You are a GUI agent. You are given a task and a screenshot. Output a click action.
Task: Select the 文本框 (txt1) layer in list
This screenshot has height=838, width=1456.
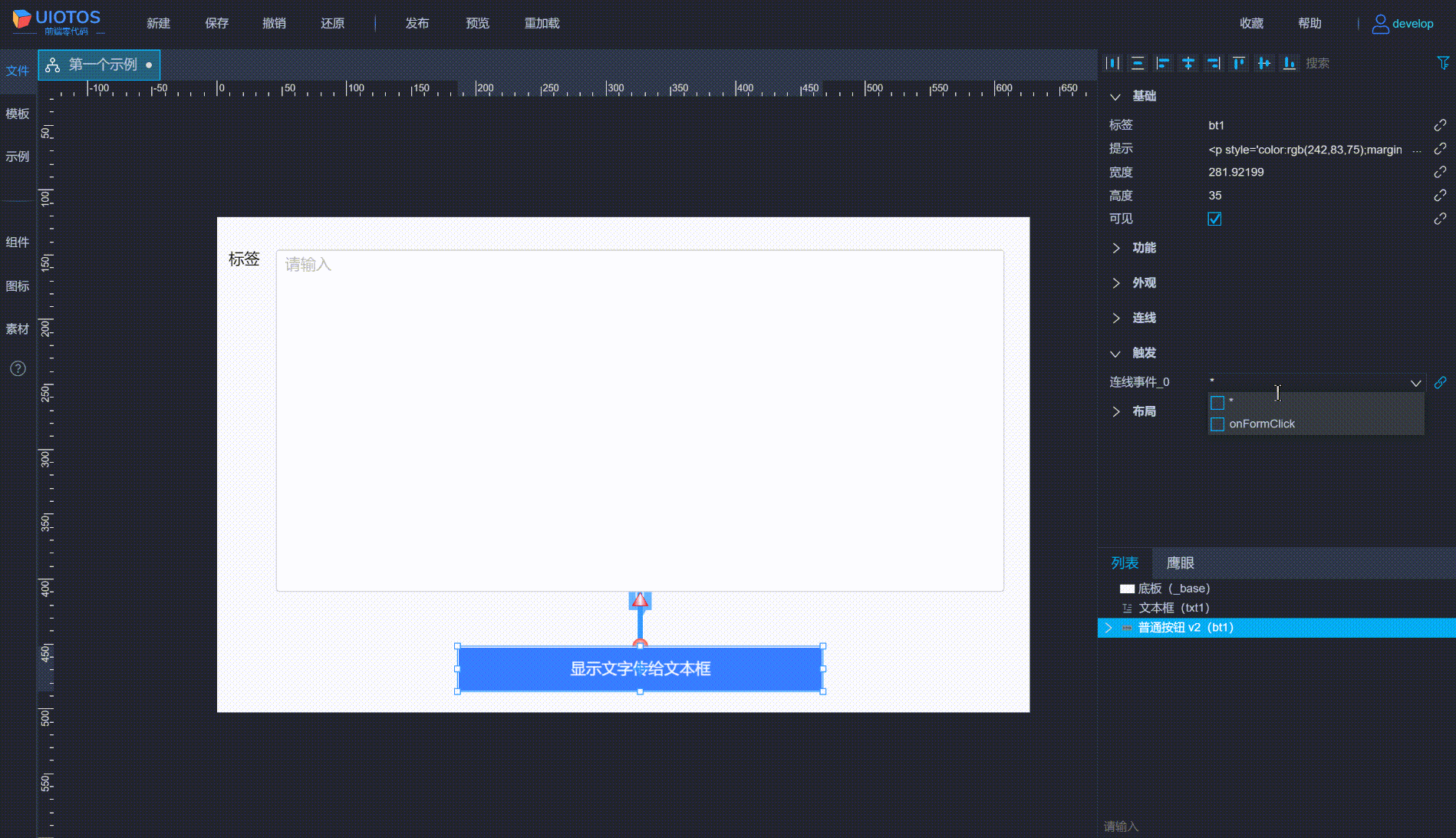point(1174,607)
